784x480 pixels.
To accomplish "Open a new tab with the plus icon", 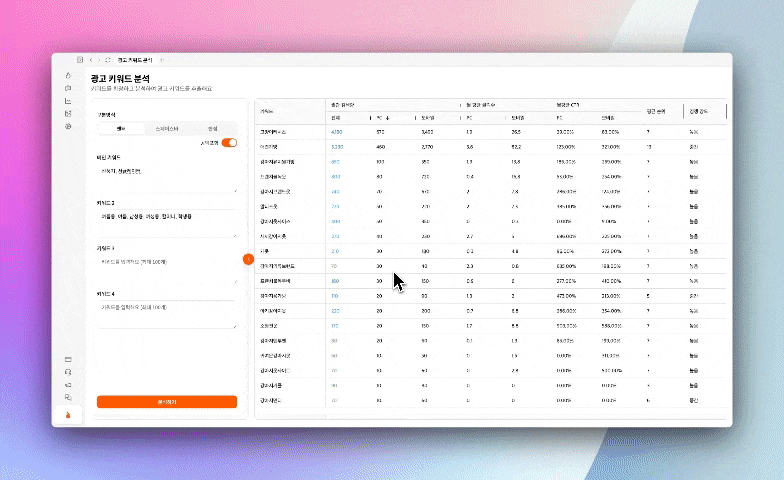I will point(162,60).
